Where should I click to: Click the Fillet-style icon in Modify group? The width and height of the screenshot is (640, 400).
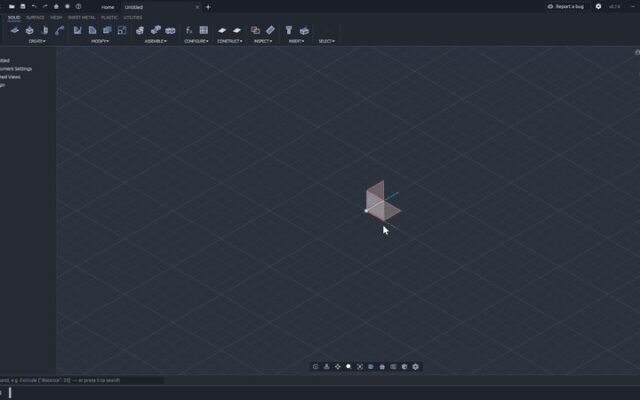[93, 30]
